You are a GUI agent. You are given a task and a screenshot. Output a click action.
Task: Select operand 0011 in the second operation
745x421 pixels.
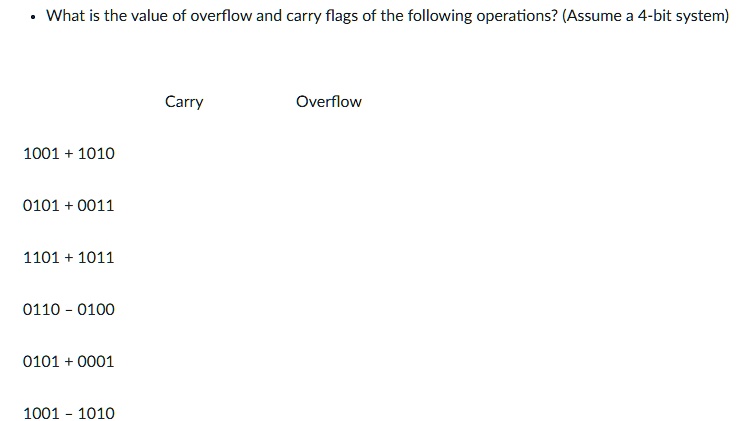click(x=97, y=206)
